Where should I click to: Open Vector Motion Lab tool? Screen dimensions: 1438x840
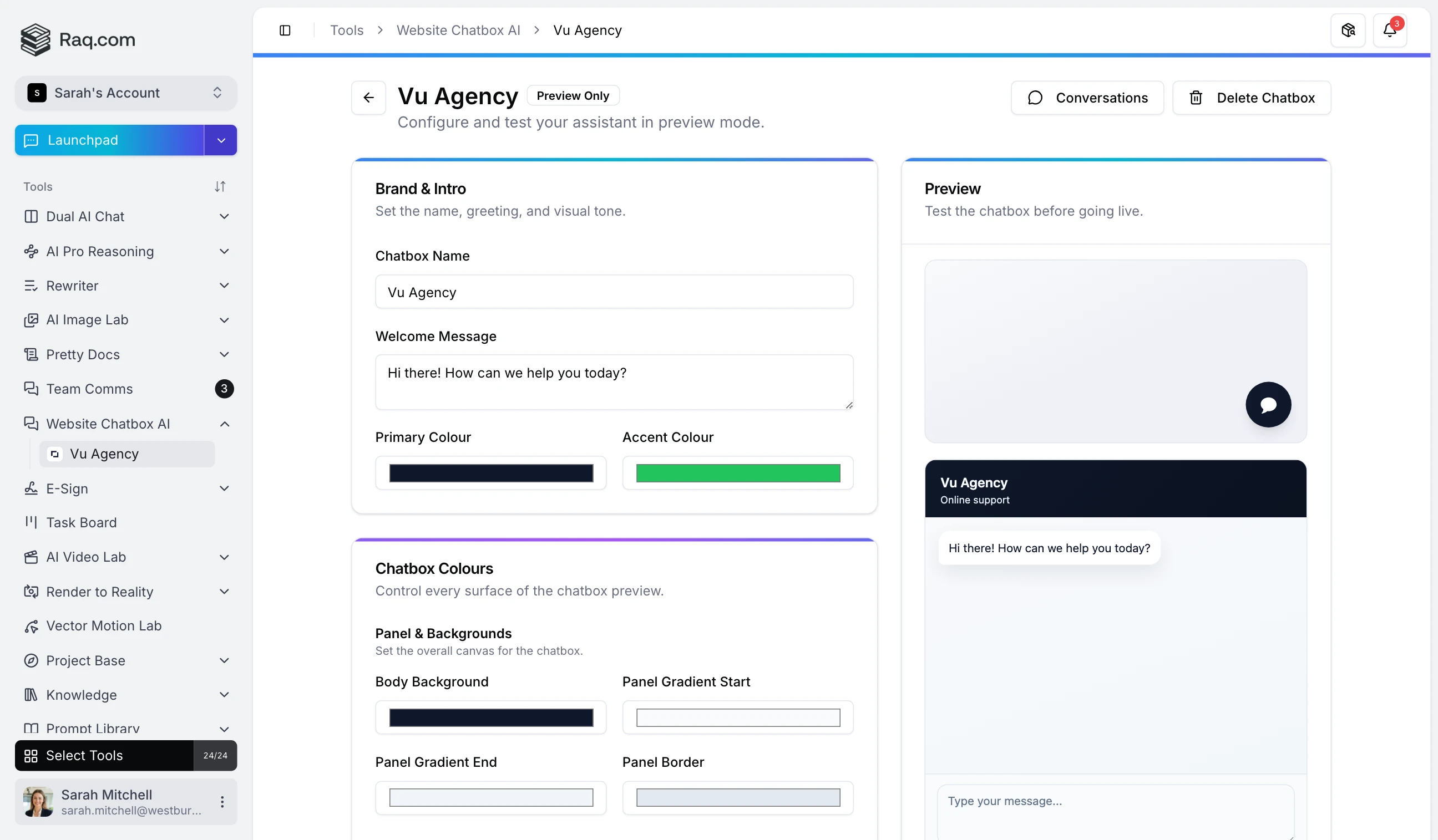pyautogui.click(x=104, y=625)
